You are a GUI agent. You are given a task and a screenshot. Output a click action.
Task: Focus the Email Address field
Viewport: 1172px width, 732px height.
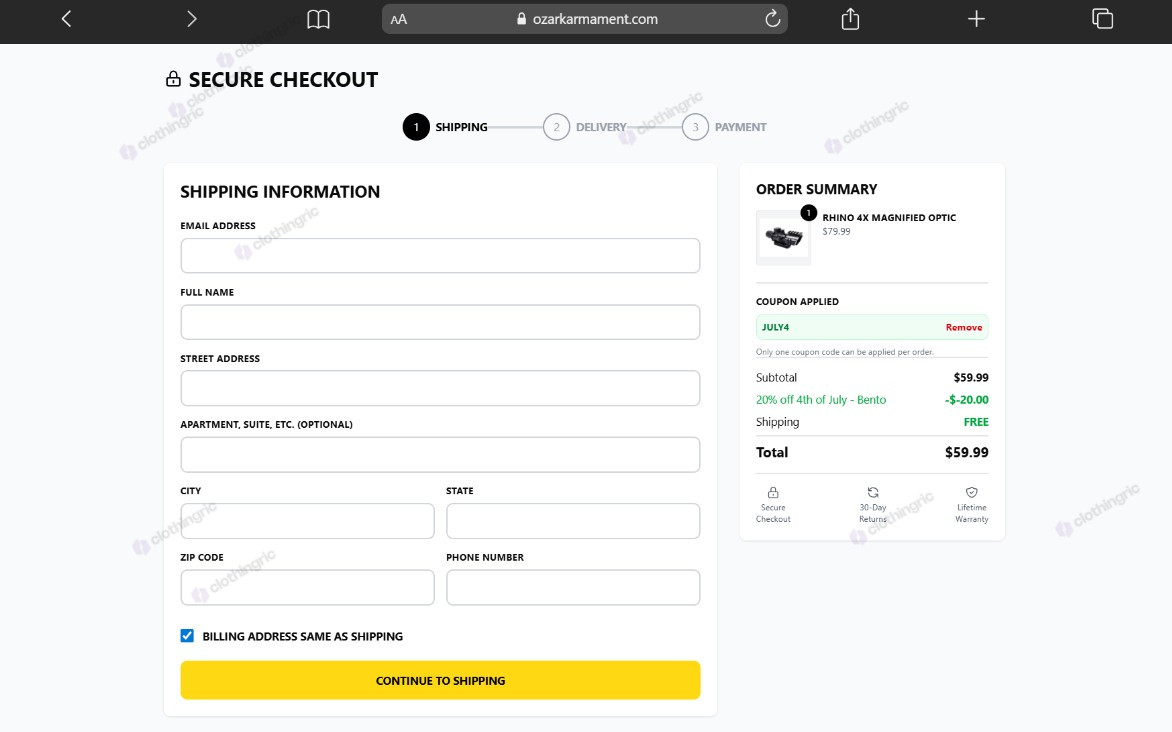coord(440,256)
